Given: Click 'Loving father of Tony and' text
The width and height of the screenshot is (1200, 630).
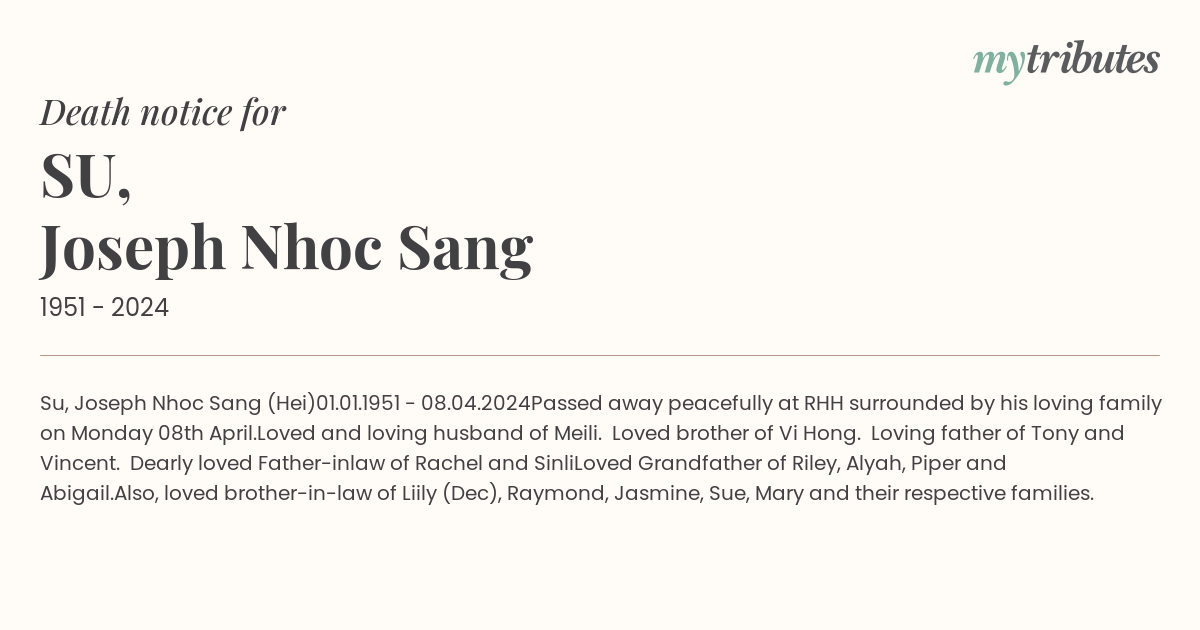Looking at the screenshot, I should coord(998,434).
